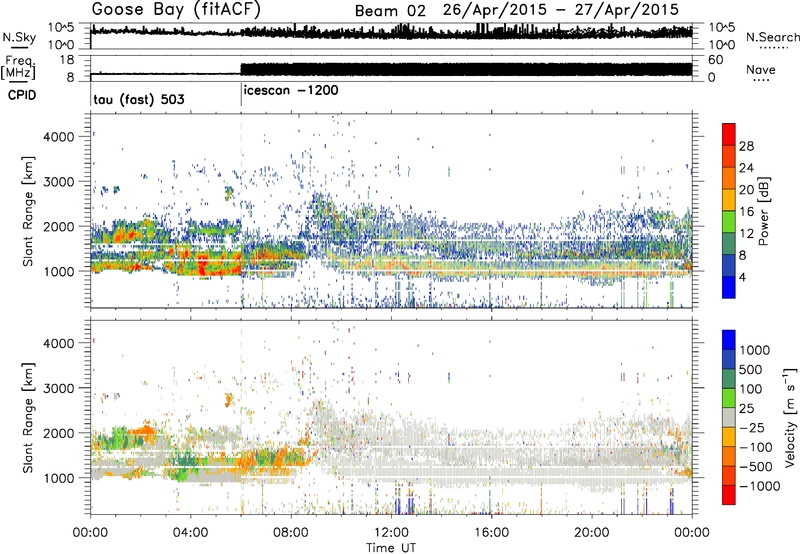Click the '18' frequency axis tick
This screenshot has width=800, height=554.
pos(67,60)
